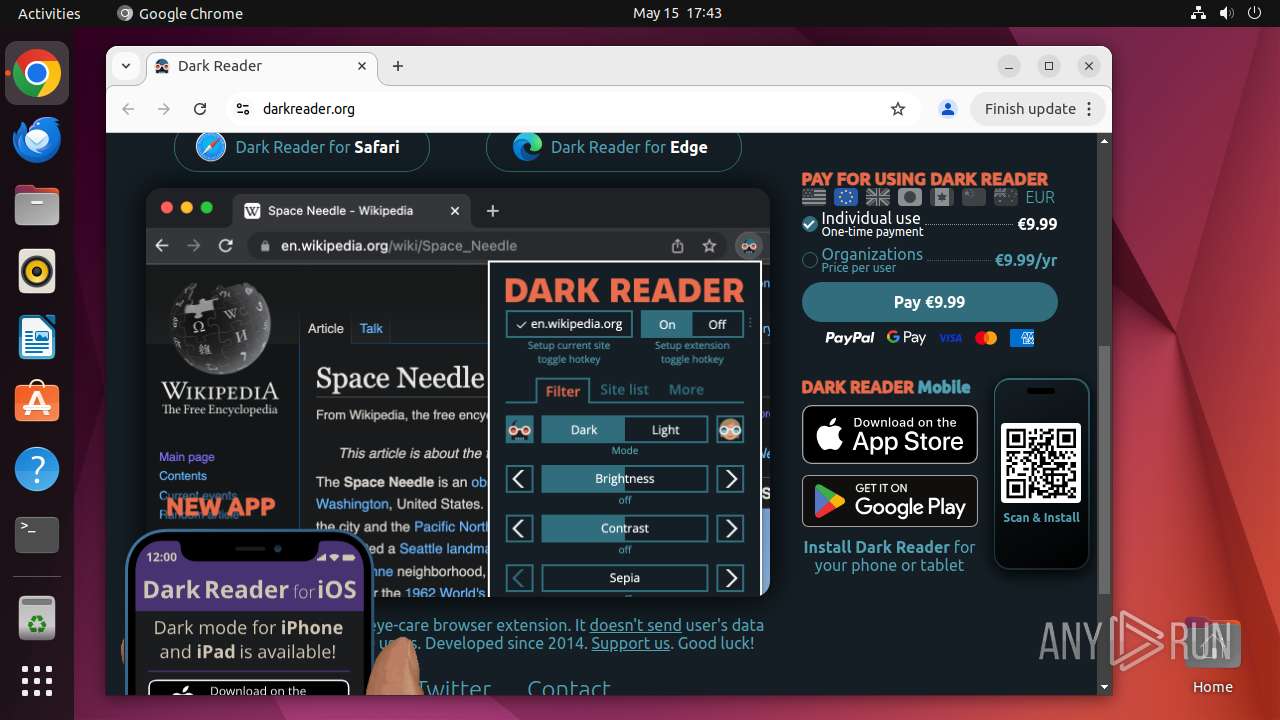
Task: Open the Dark Reader for Safari link
Action: click(x=301, y=147)
